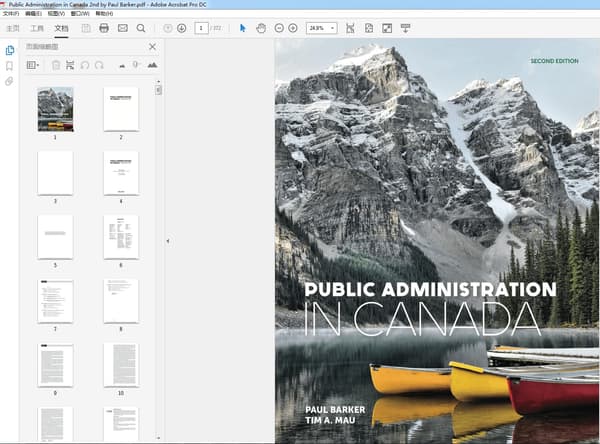Select page 2 thumbnail

121,109
